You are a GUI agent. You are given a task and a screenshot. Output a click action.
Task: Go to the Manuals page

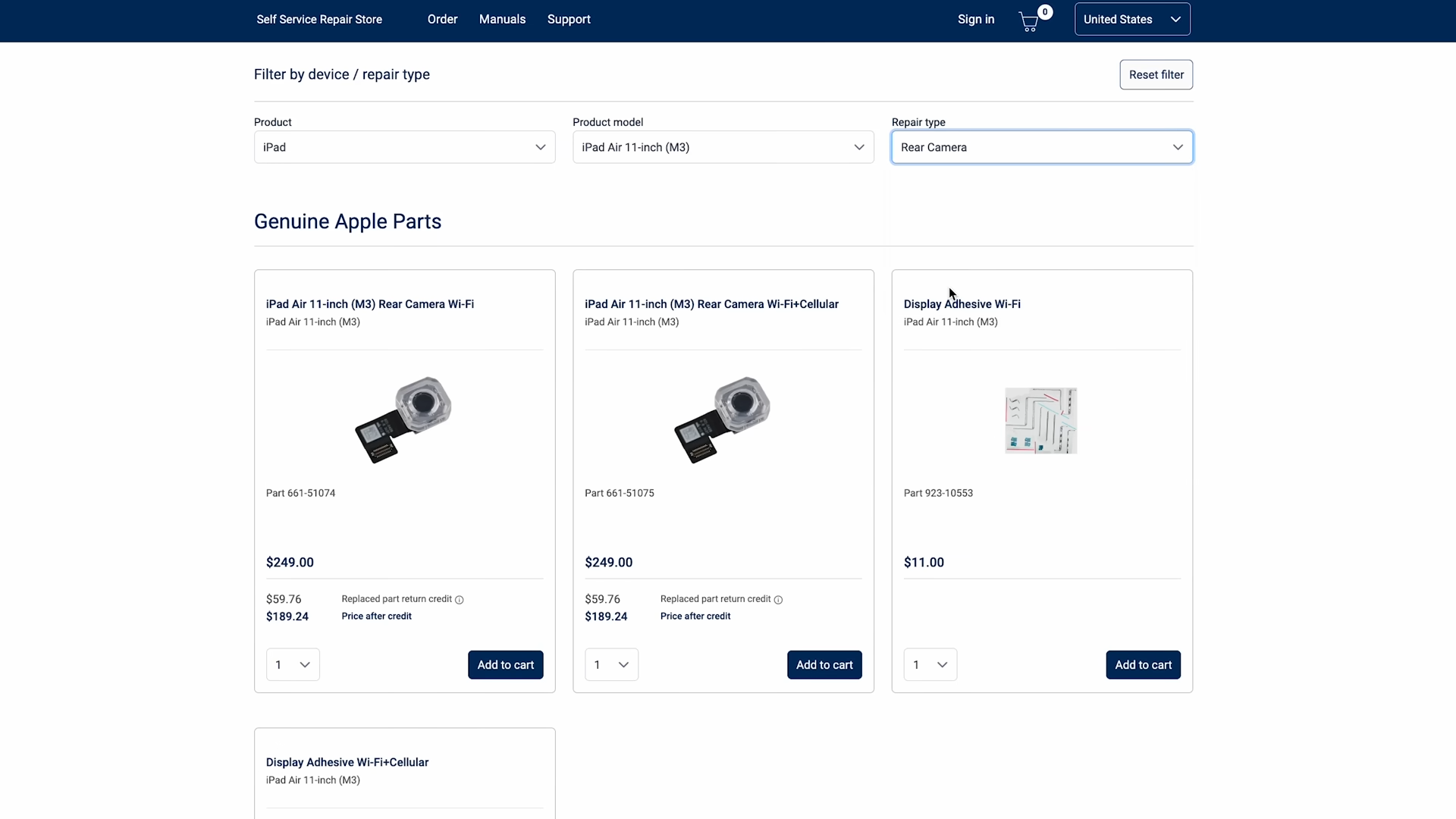pyautogui.click(x=502, y=20)
